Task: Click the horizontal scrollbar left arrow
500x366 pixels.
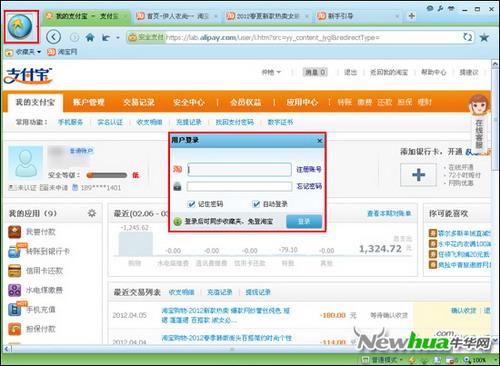Action: (7, 349)
